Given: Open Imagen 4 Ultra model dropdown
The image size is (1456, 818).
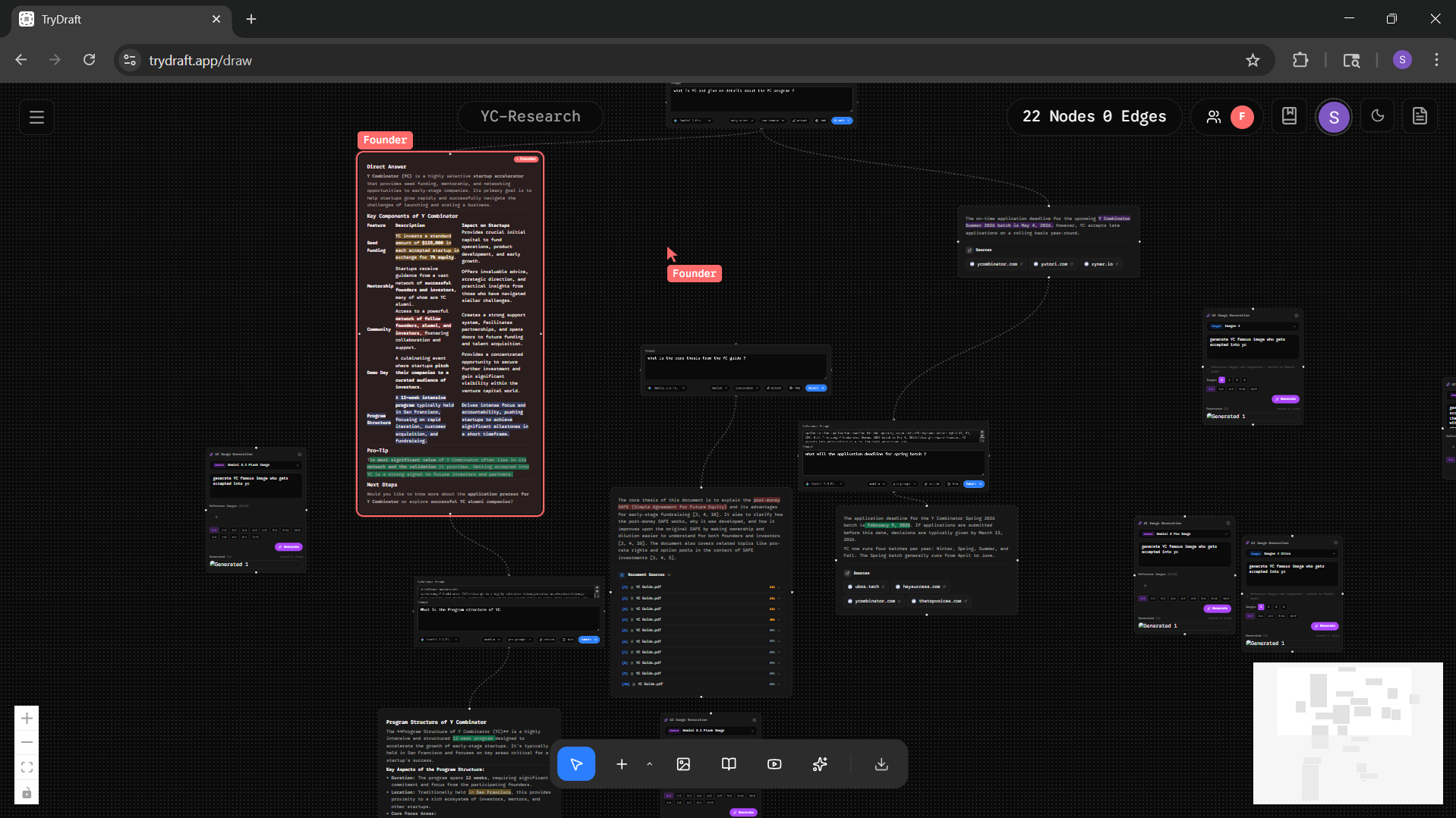Looking at the screenshot, I should click(1292, 554).
